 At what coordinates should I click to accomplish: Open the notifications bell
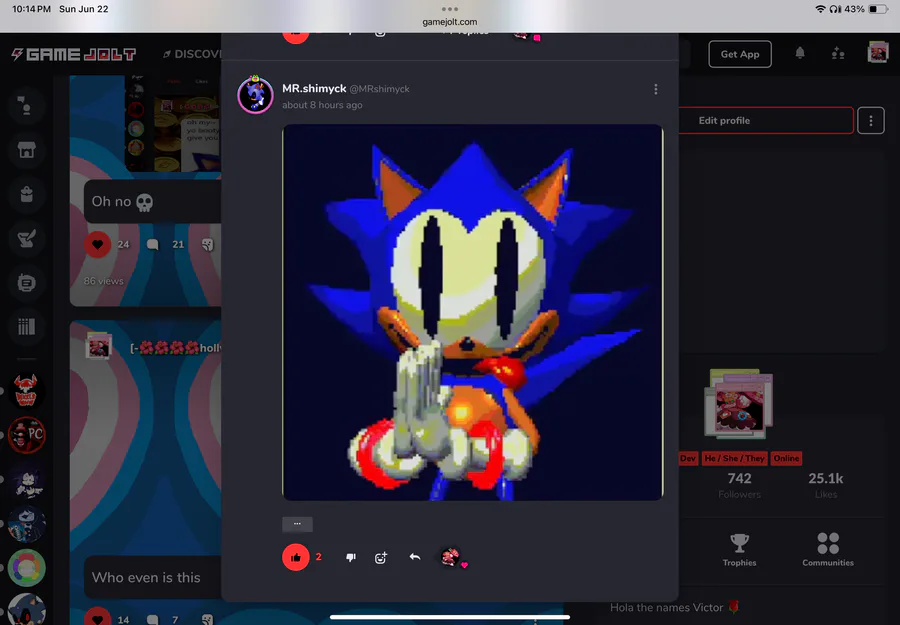pyautogui.click(x=800, y=53)
